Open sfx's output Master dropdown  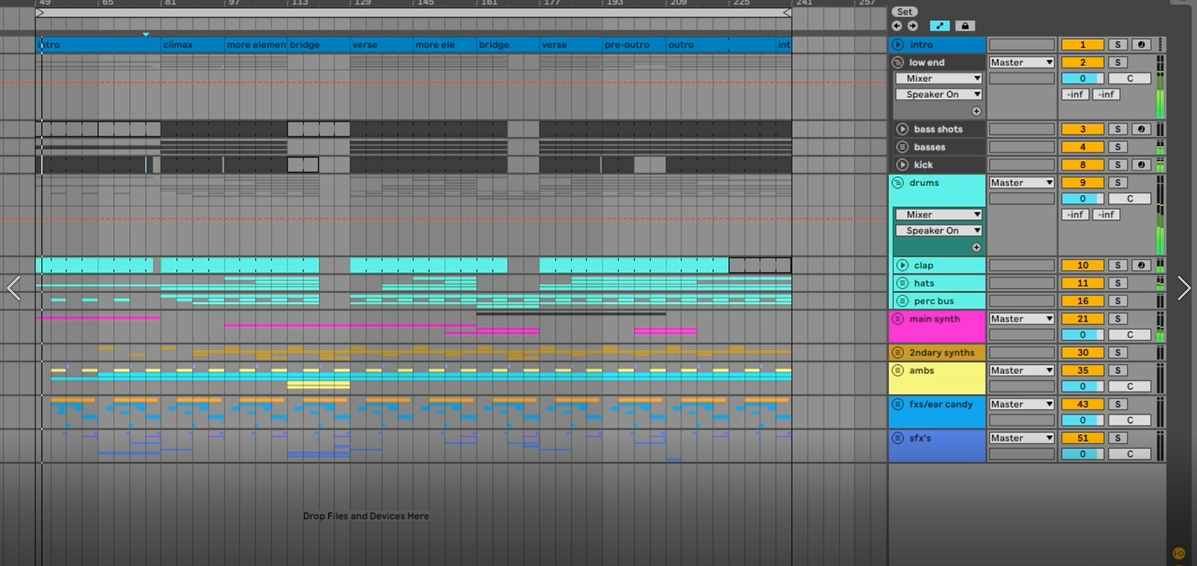pyautogui.click(x=1021, y=438)
